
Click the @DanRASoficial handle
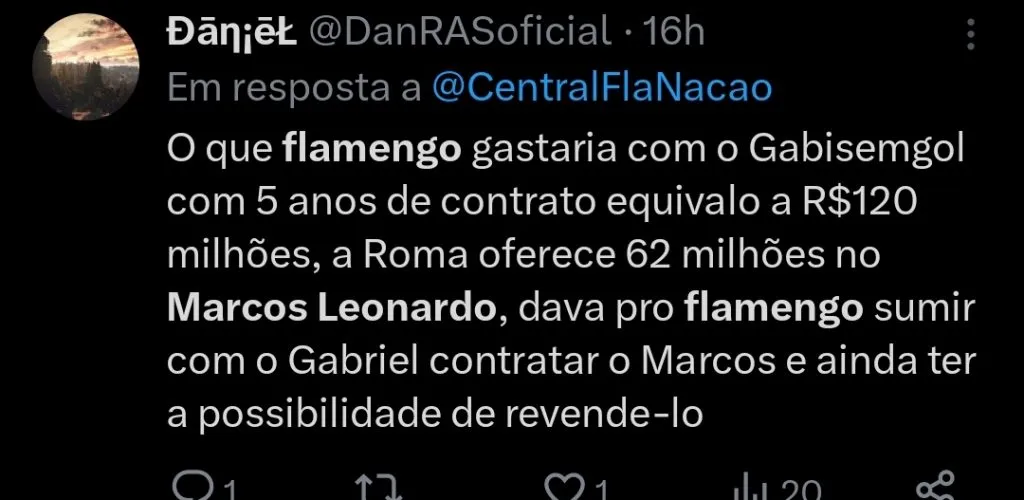460,32
